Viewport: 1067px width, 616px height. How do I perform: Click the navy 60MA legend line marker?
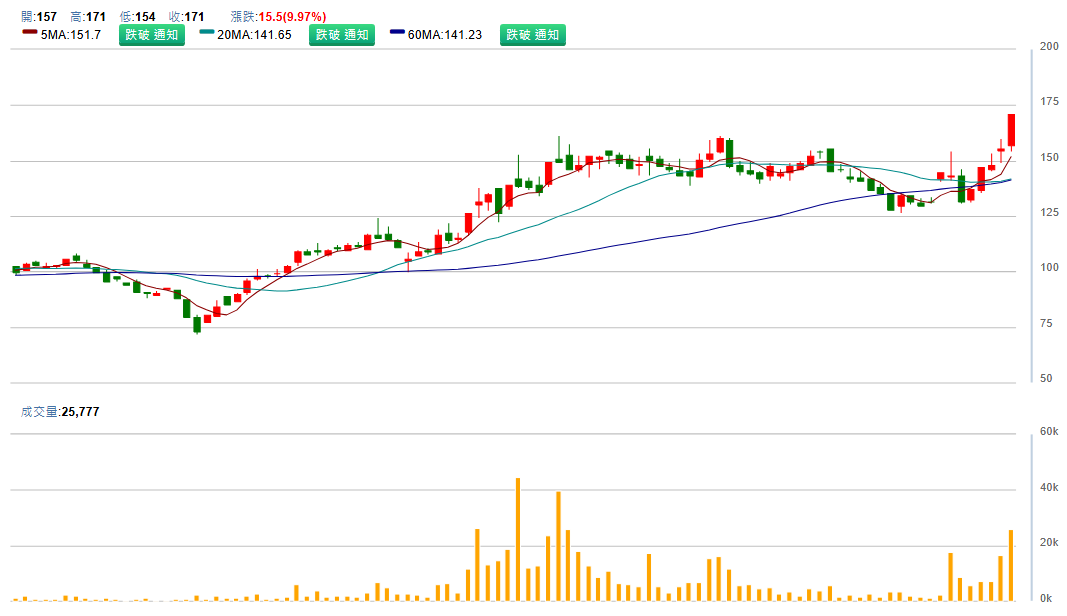pyautogui.click(x=398, y=33)
